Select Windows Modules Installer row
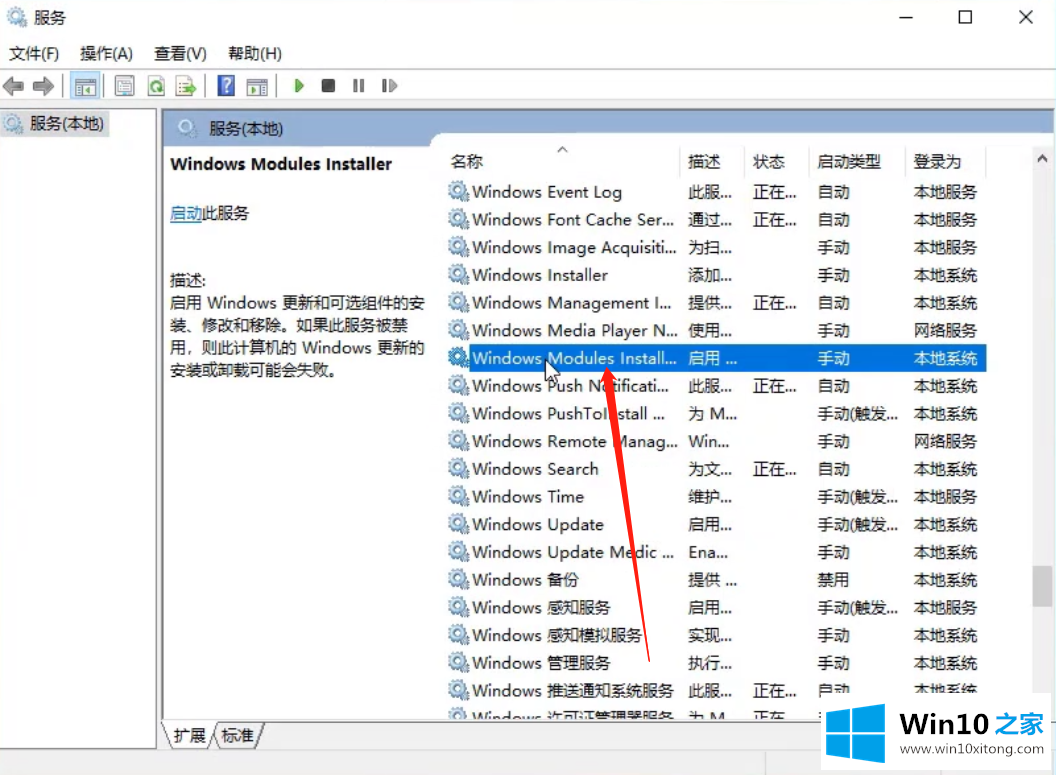The image size is (1056, 775). pyautogui.click(x=717, y=358)
